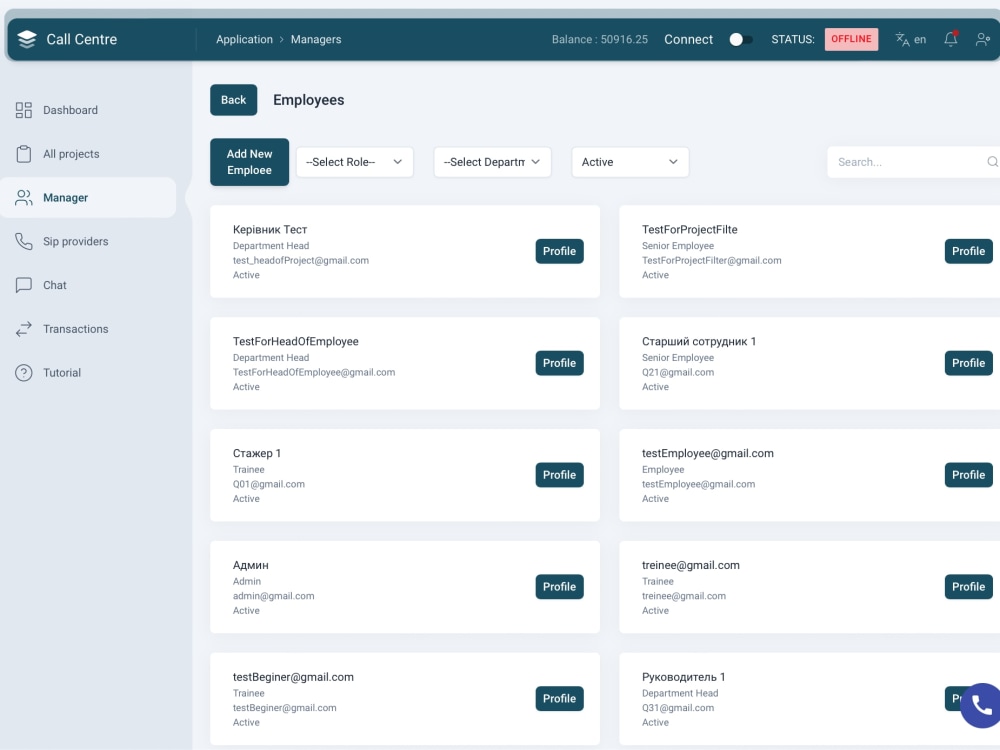
Task: Click the Transactions arrows icon
Action: pyautogui.click(x=24, y=329)
